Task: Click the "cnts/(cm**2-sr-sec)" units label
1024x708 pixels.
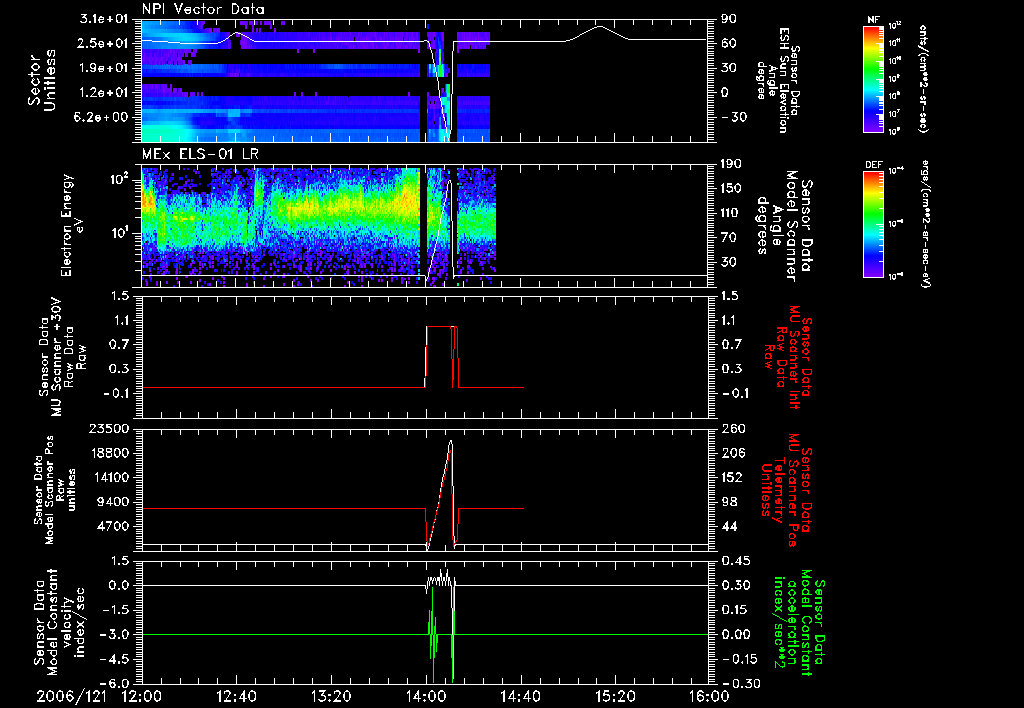Action: click(923, 79)
